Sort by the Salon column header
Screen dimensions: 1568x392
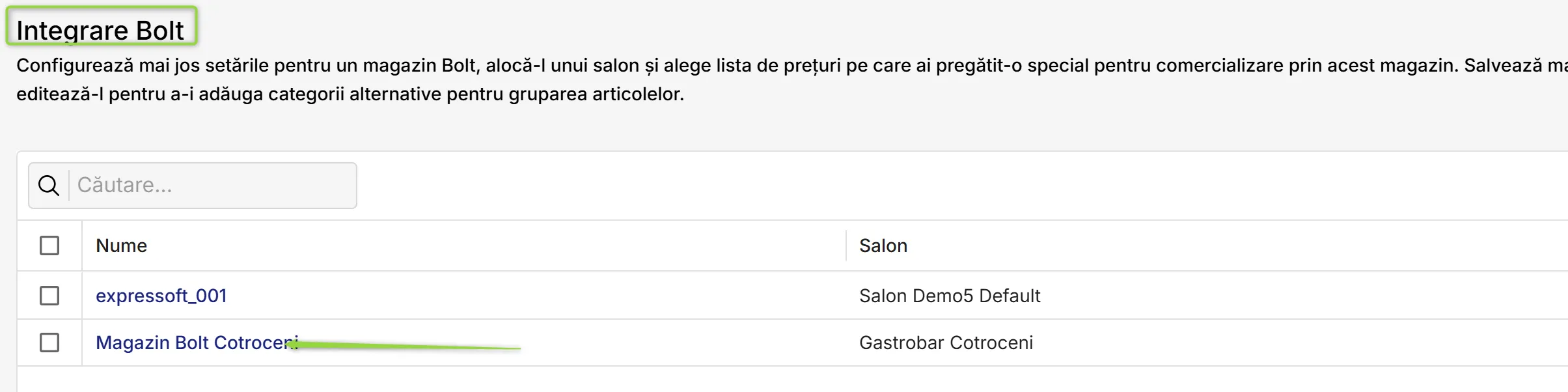click(x=883, y=245)
